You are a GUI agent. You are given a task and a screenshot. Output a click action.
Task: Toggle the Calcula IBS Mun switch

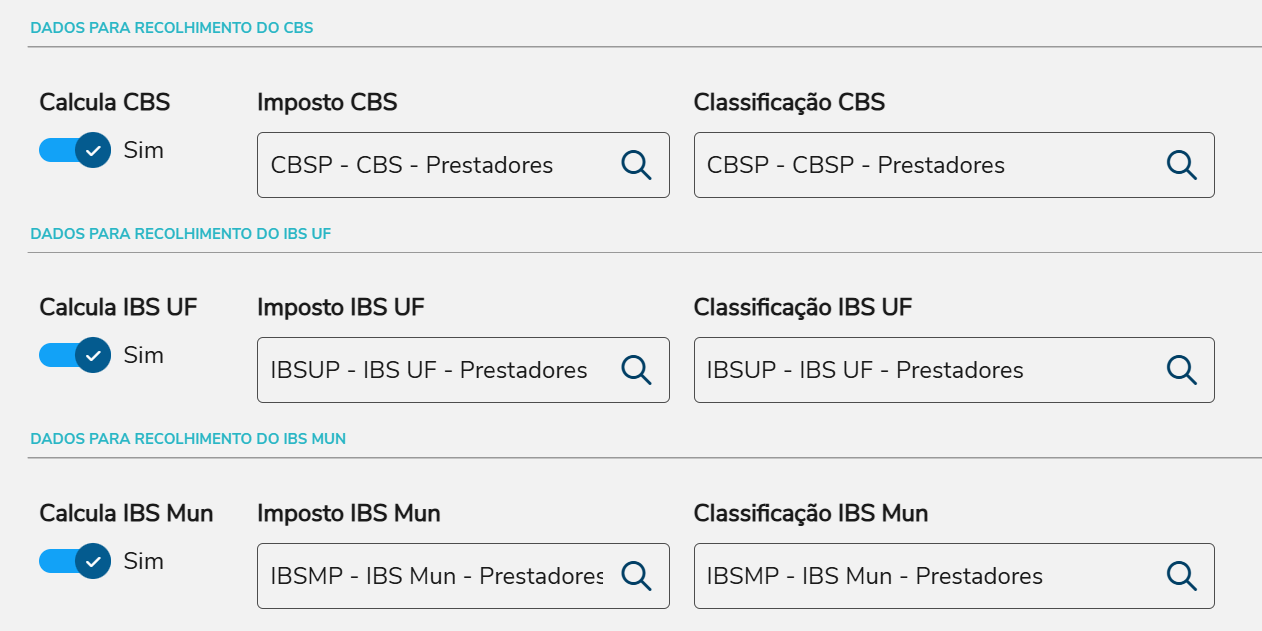click(75, 561)
